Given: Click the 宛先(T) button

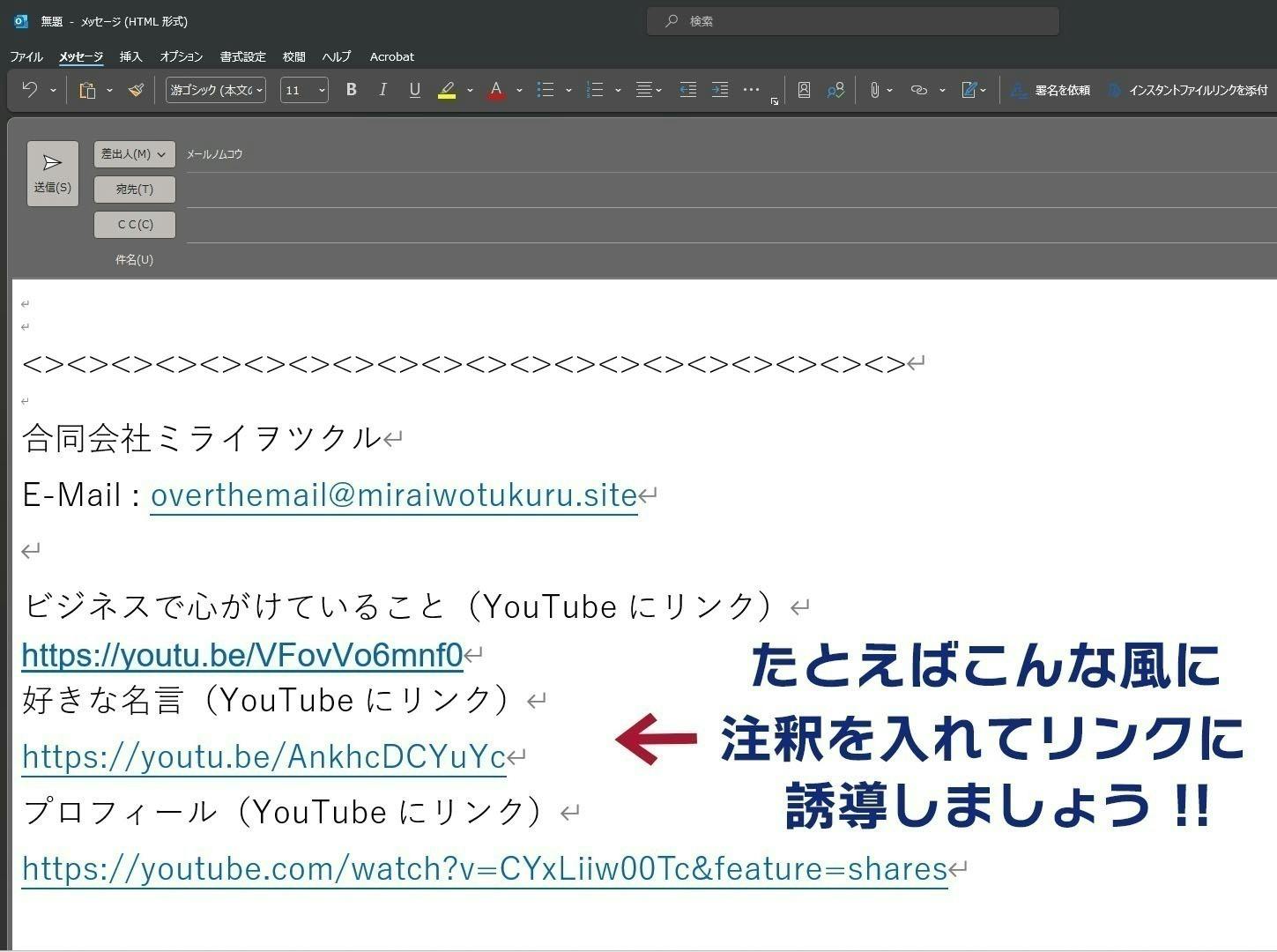Looking at the screenshot, I should 135,190.
